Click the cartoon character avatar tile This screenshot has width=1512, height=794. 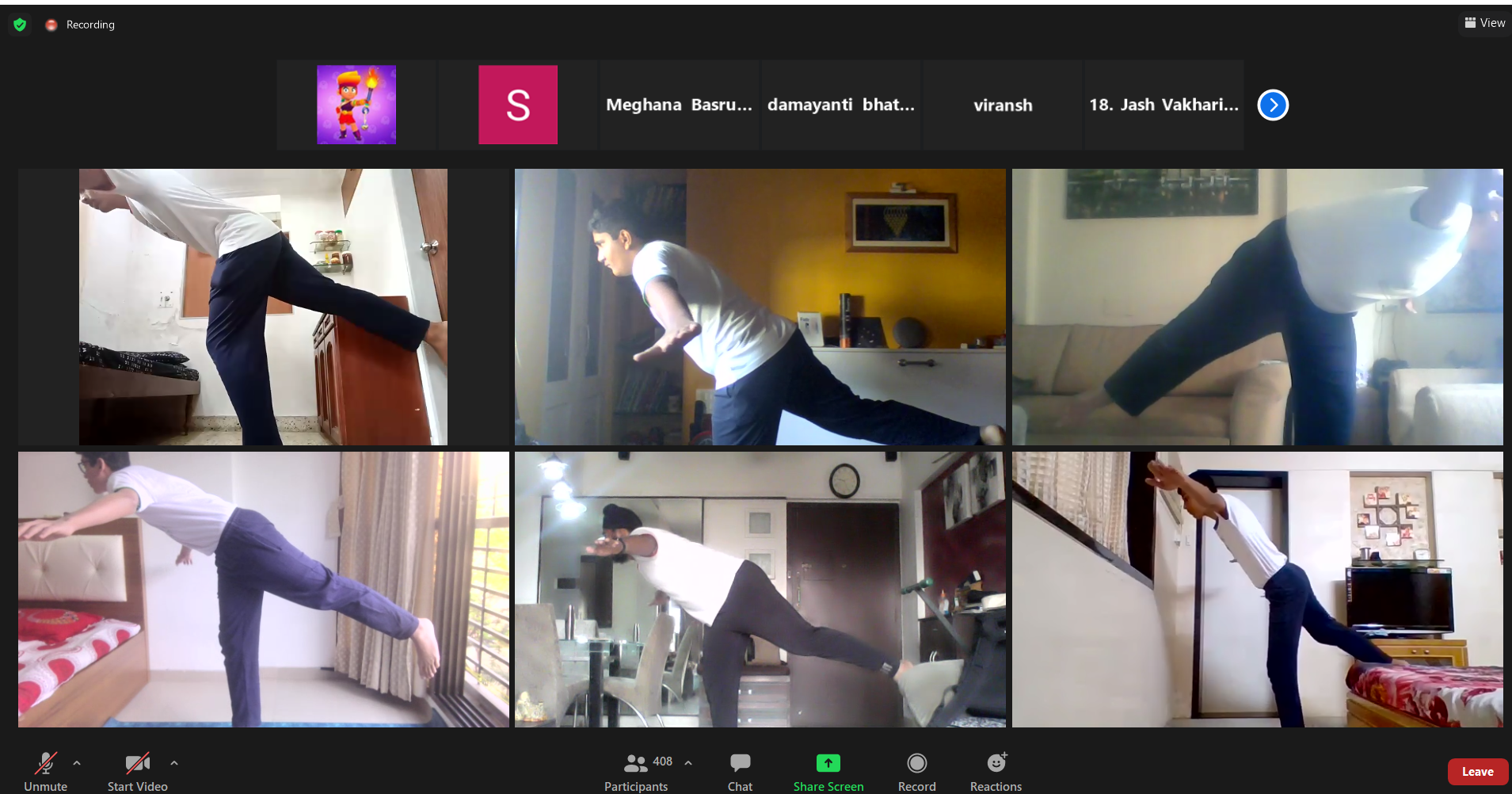click(356, 105)
